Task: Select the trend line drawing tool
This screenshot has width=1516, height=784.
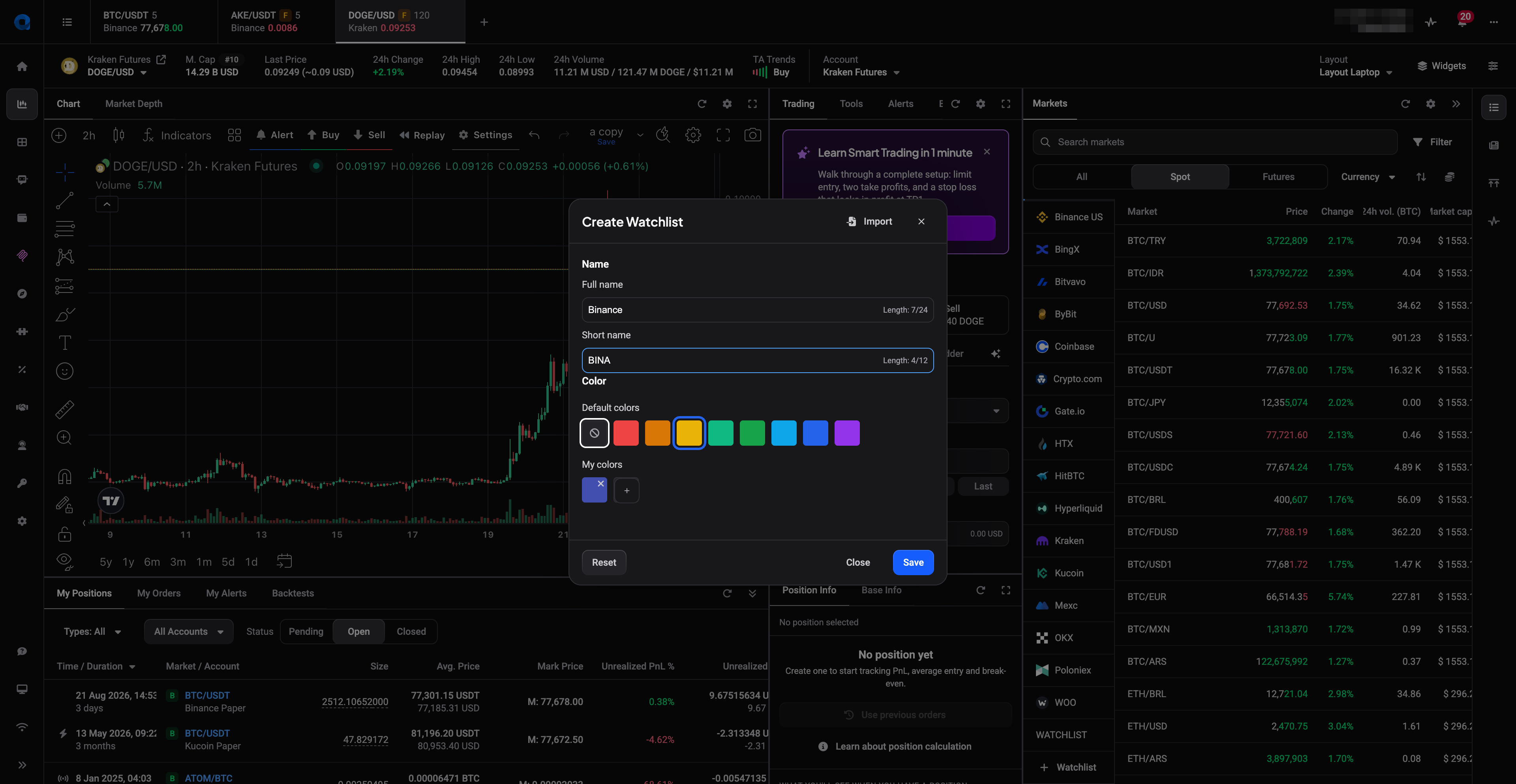Action: (x=65, y=200)
